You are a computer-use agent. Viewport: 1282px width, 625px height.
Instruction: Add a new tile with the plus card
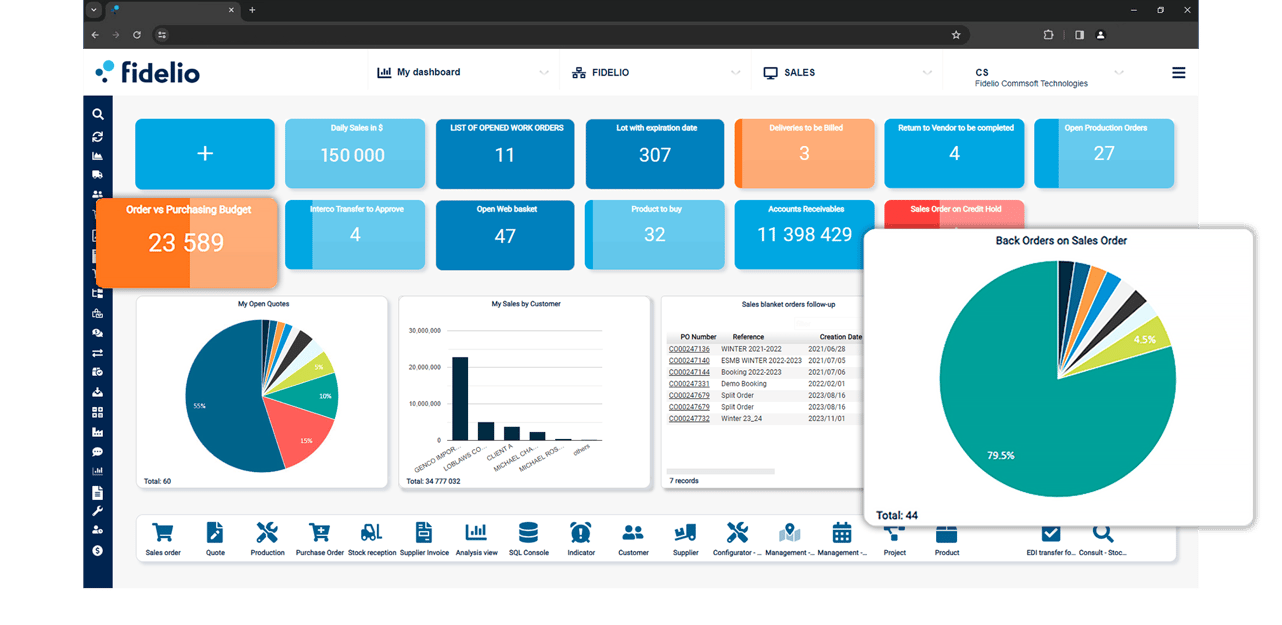click(x=205, y=154)
